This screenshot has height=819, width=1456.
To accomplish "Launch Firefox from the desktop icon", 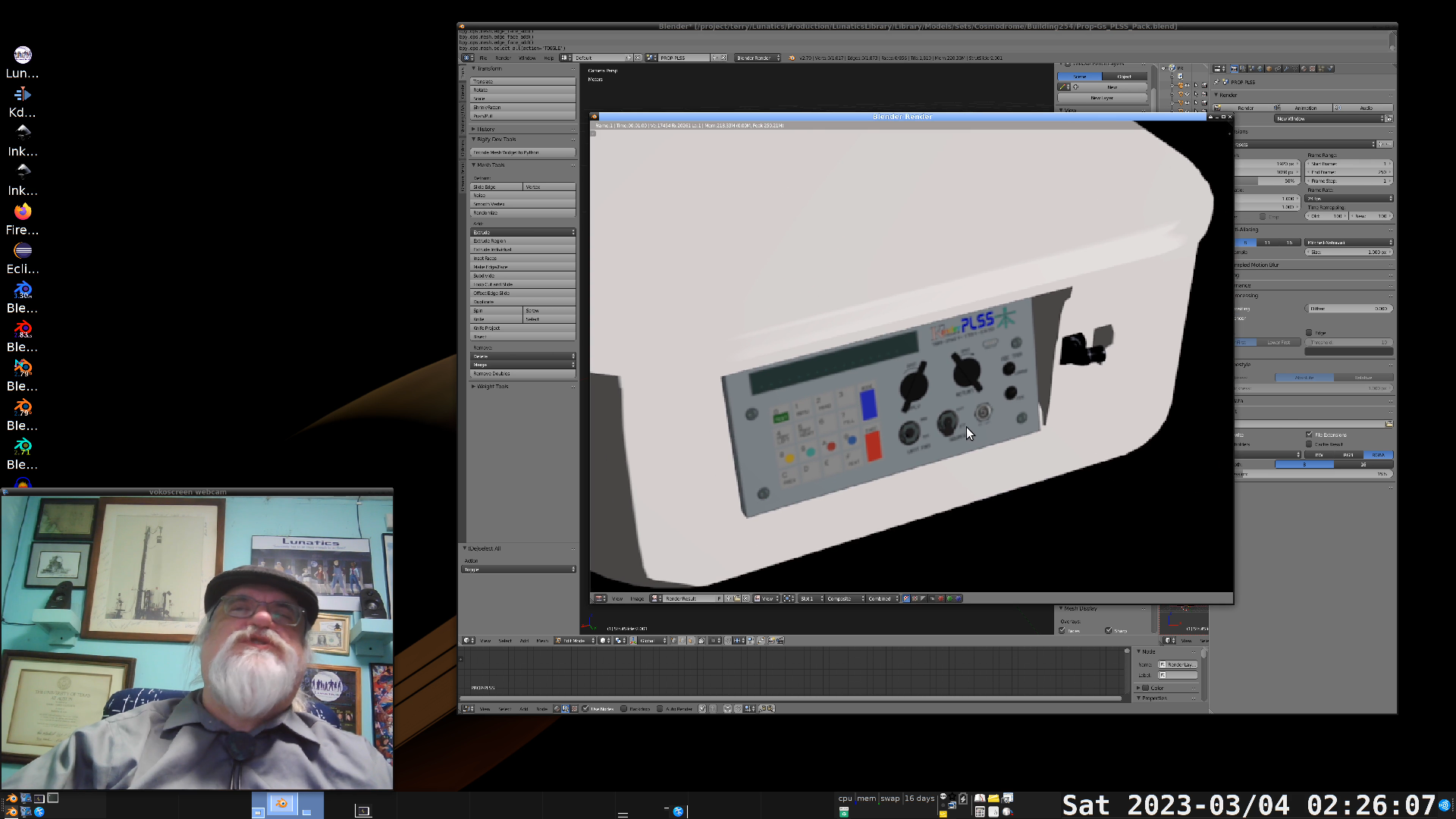I will 22,211.
